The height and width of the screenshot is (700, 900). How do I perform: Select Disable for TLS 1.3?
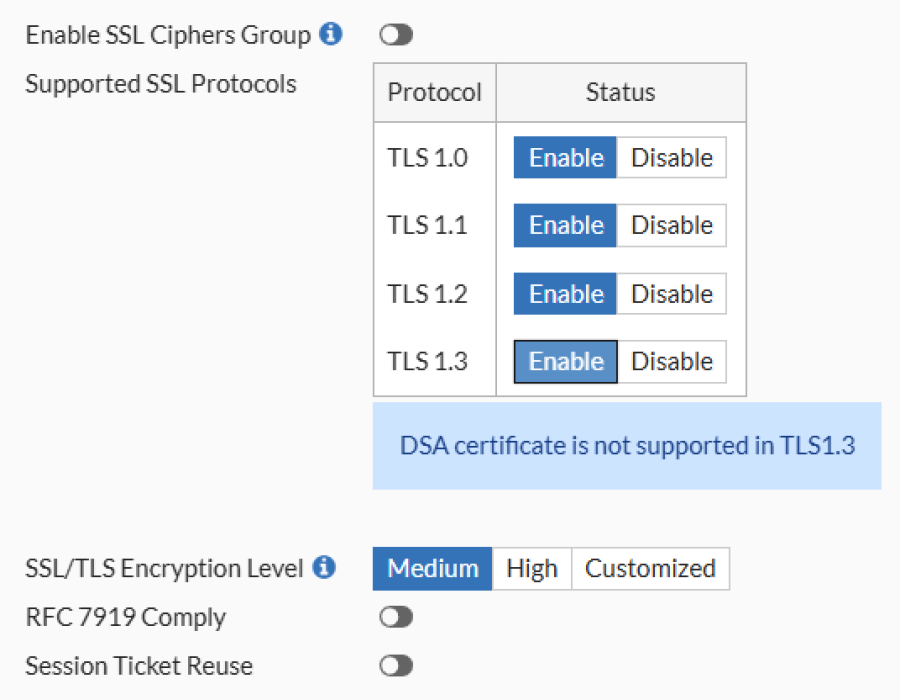(x=672, y=361)
